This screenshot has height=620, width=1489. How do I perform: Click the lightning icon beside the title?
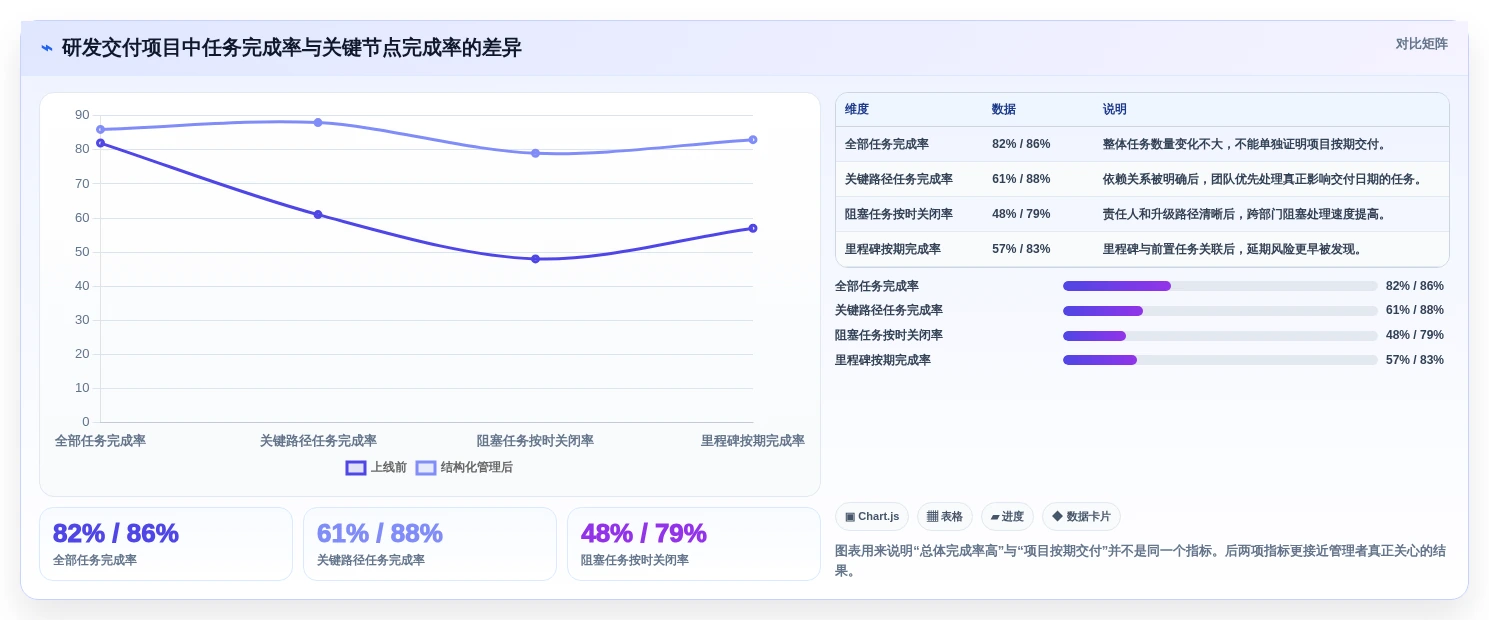pyautogui.click(x=47, y=48)
